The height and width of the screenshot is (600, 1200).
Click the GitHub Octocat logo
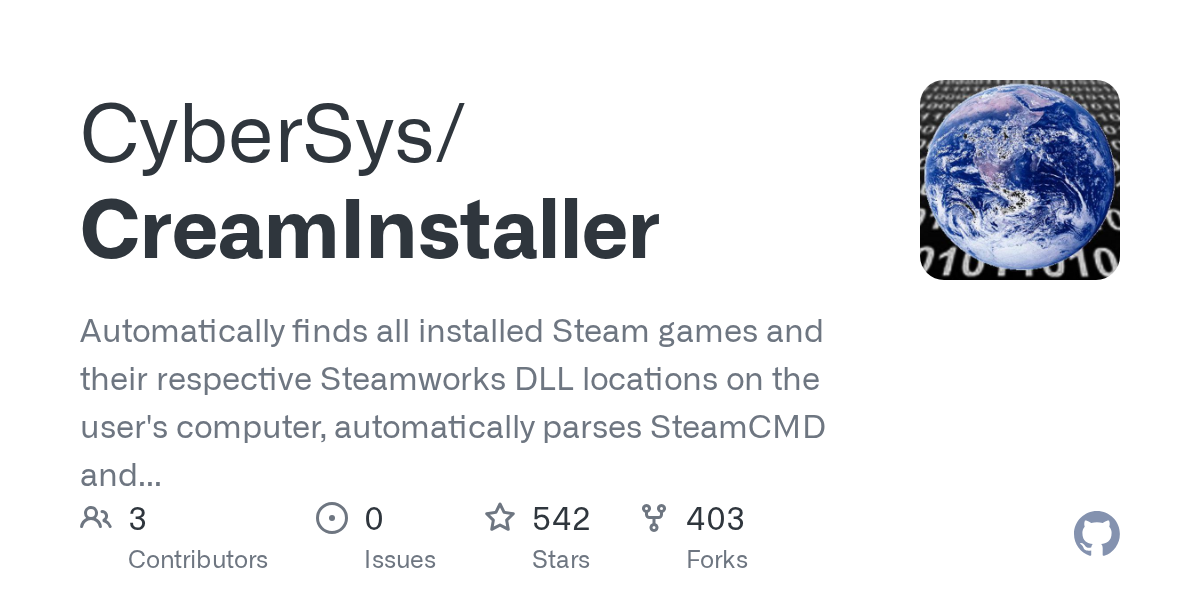click(x=1097, y=534)
